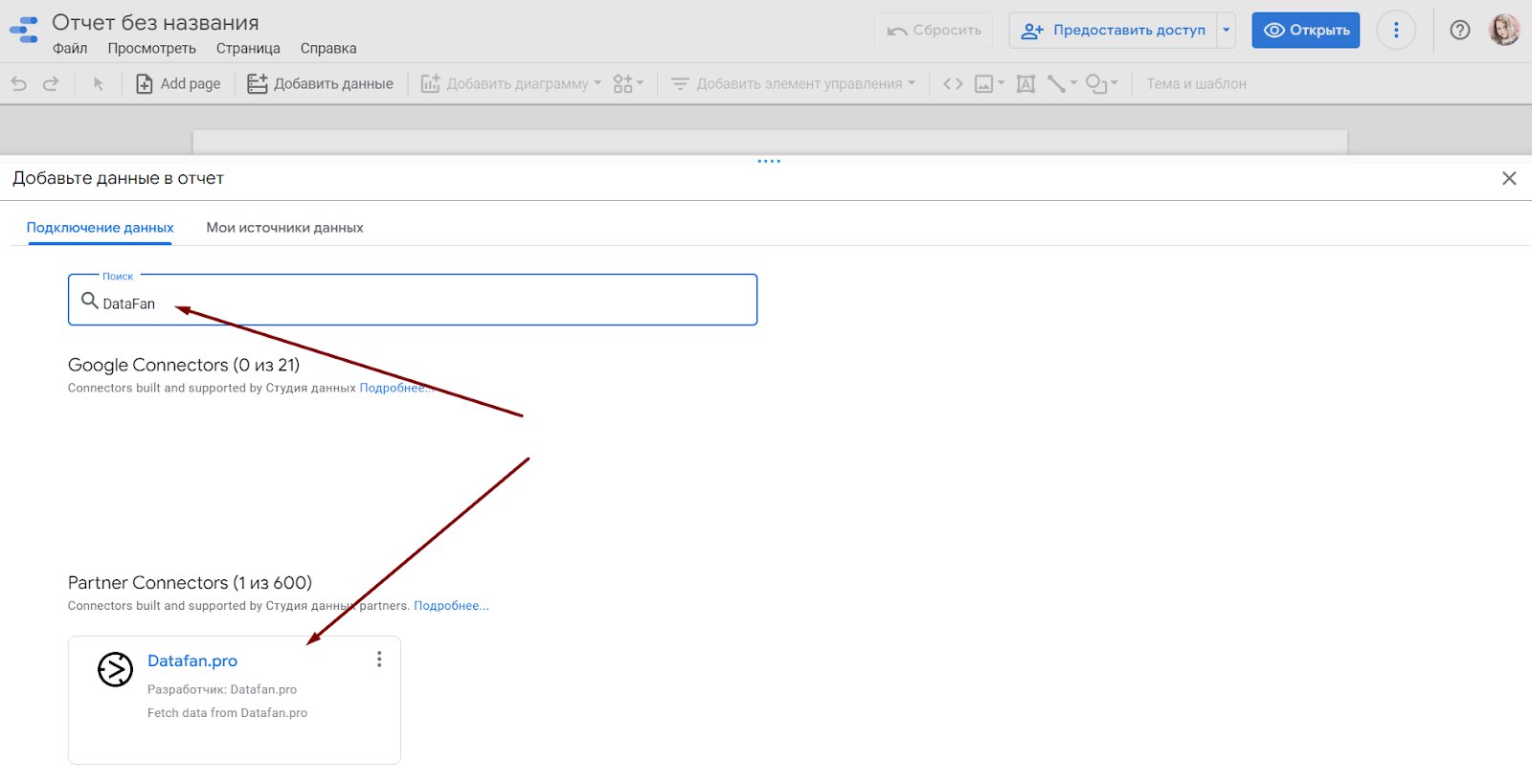Open the Файл menu
This screenshot has height=784, width=1532.
pos(70,49)
